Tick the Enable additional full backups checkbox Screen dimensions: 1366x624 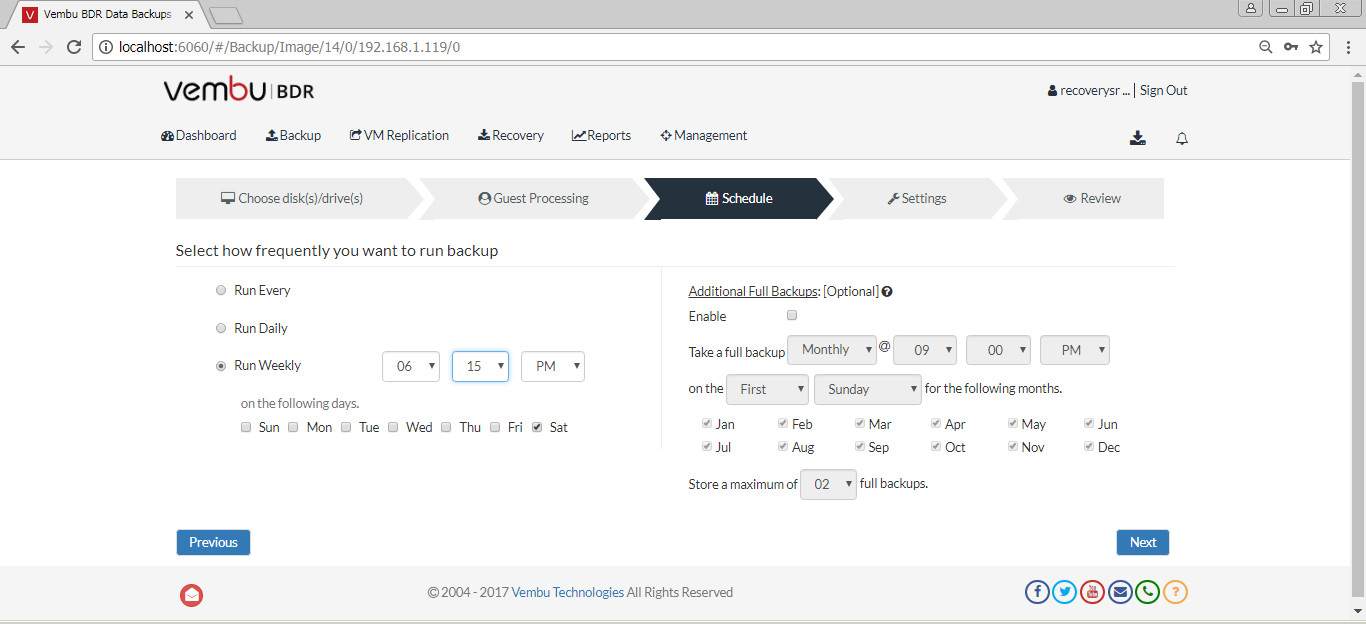point(792,315)
